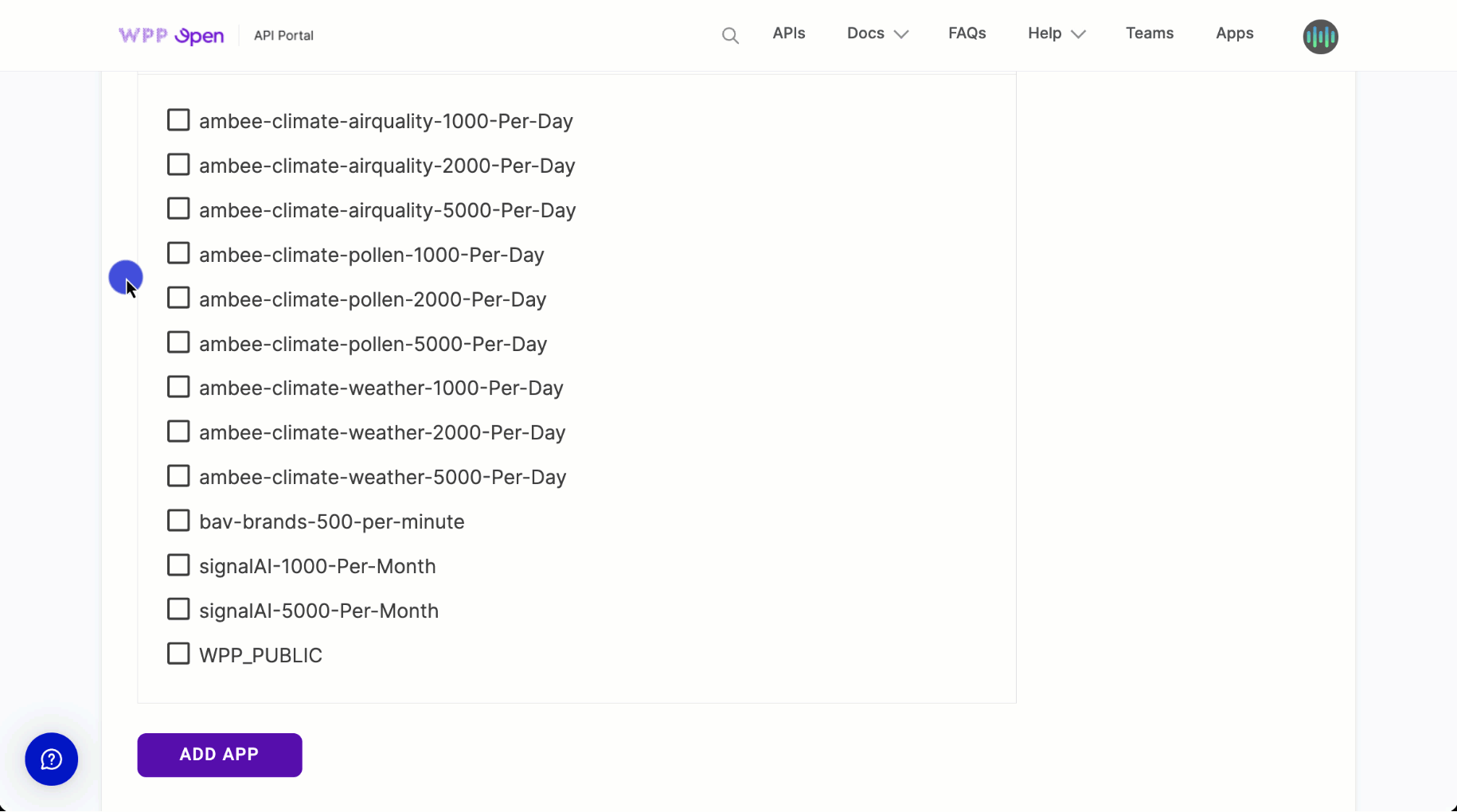Click the API Portal link
The image size is (1457, 812).
point(283,36)
